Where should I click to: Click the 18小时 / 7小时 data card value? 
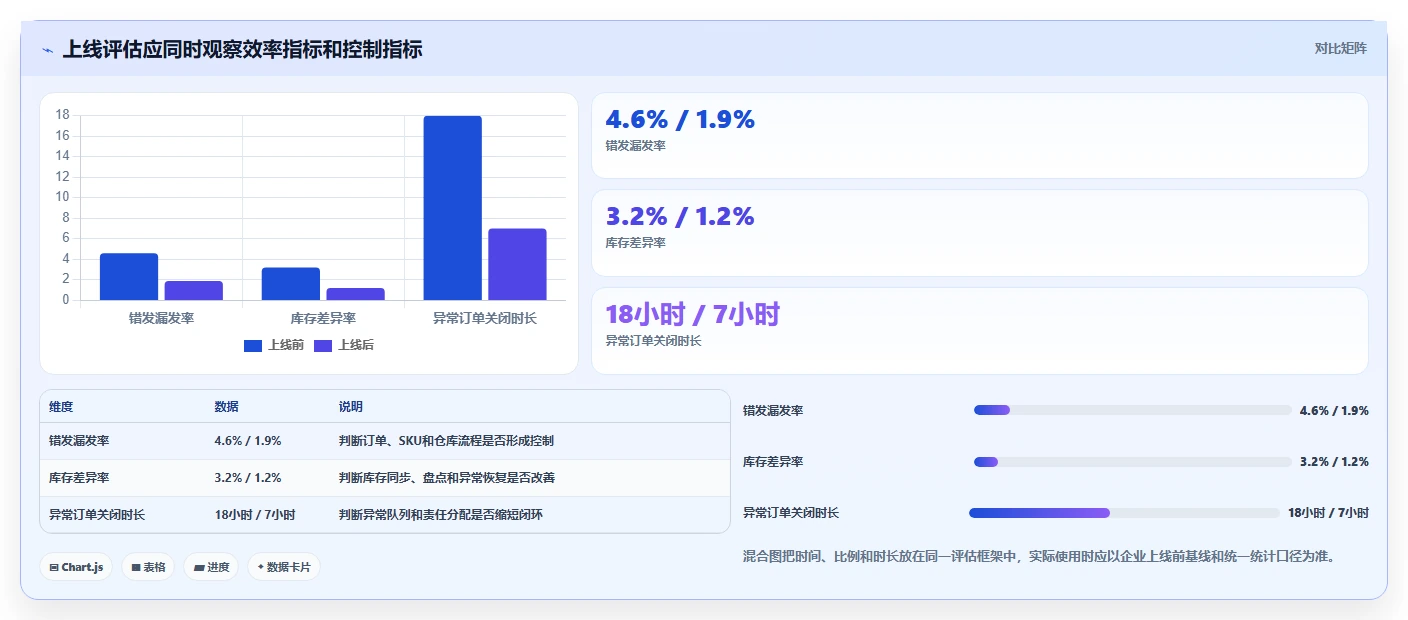click(x=692, y=314)
